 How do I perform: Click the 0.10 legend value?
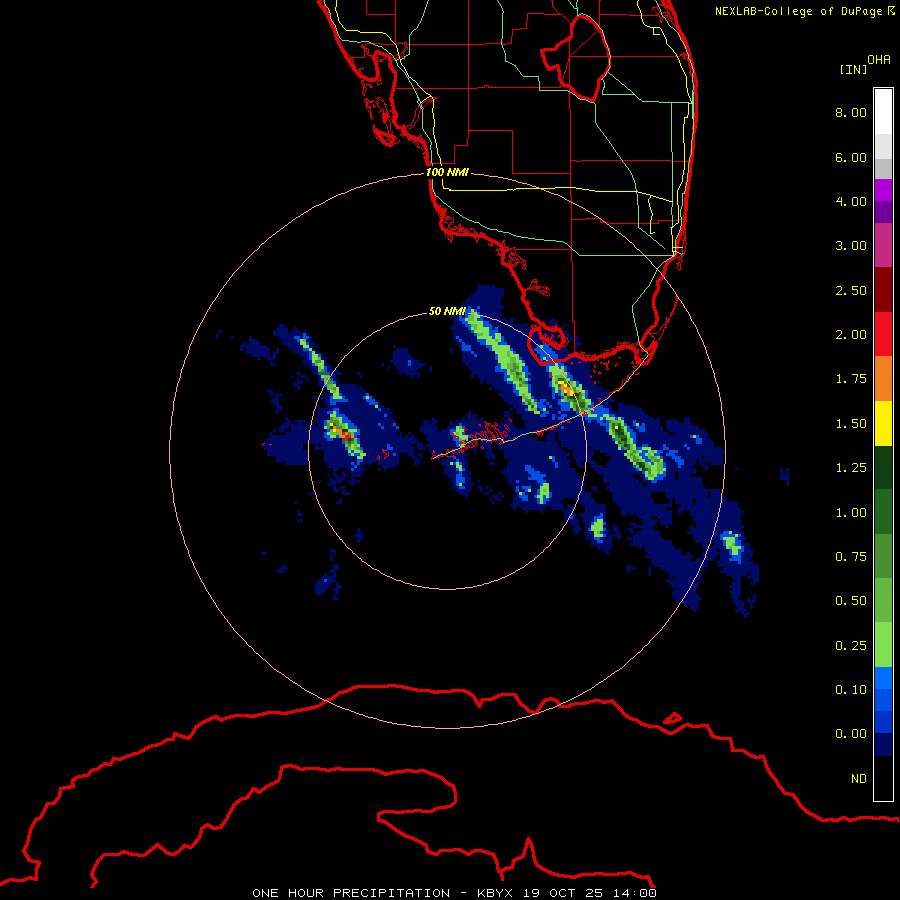click(851, 690)
